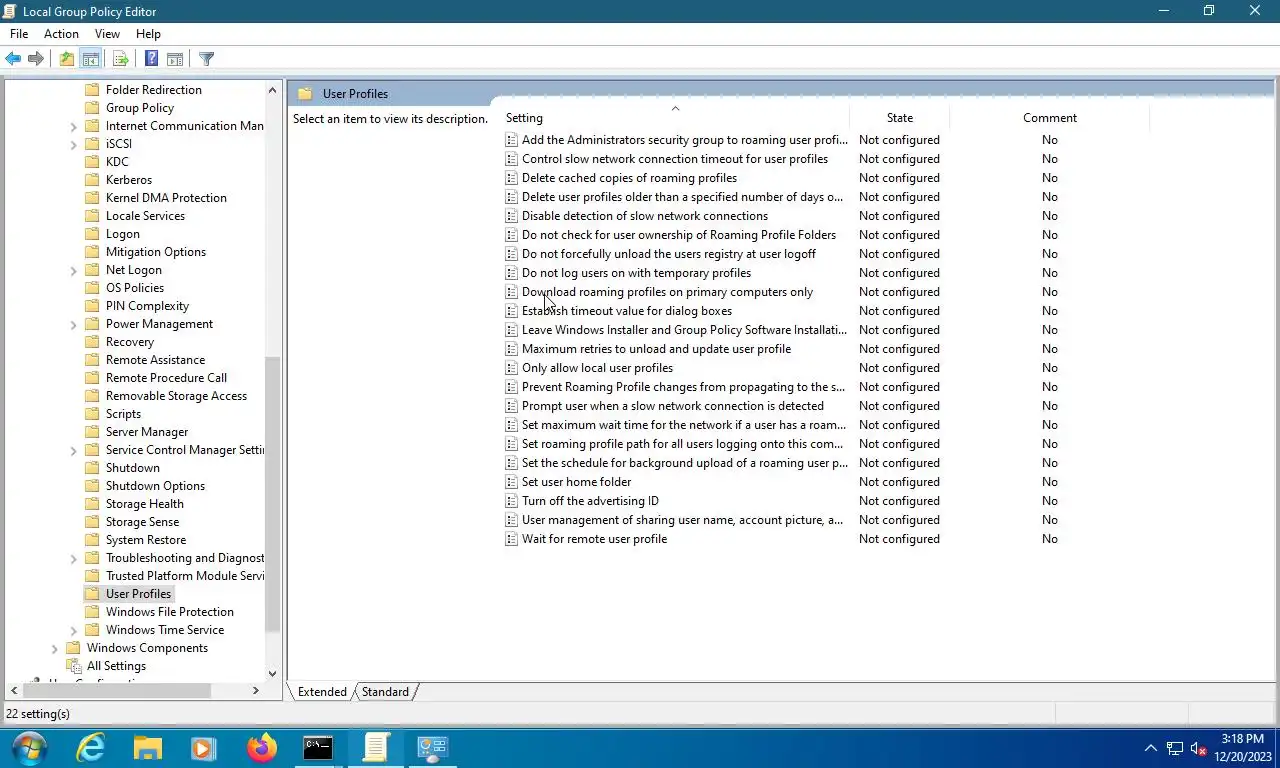The image size is (1280, 768).
Task: Click the tree pane scroll up arrow
Action: (x=272, y=90)
